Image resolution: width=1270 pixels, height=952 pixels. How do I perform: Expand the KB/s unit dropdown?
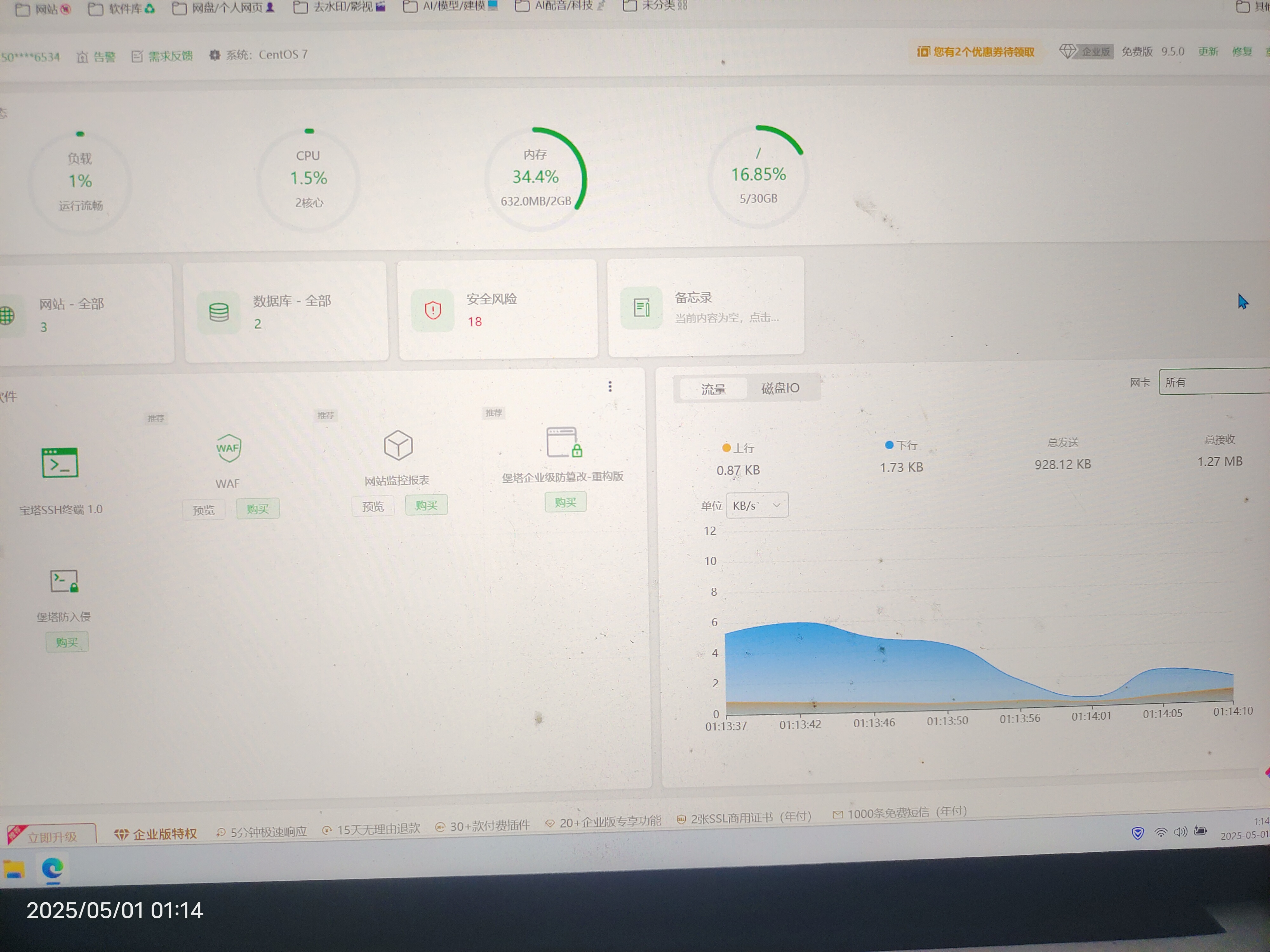[x=757, y=506]
